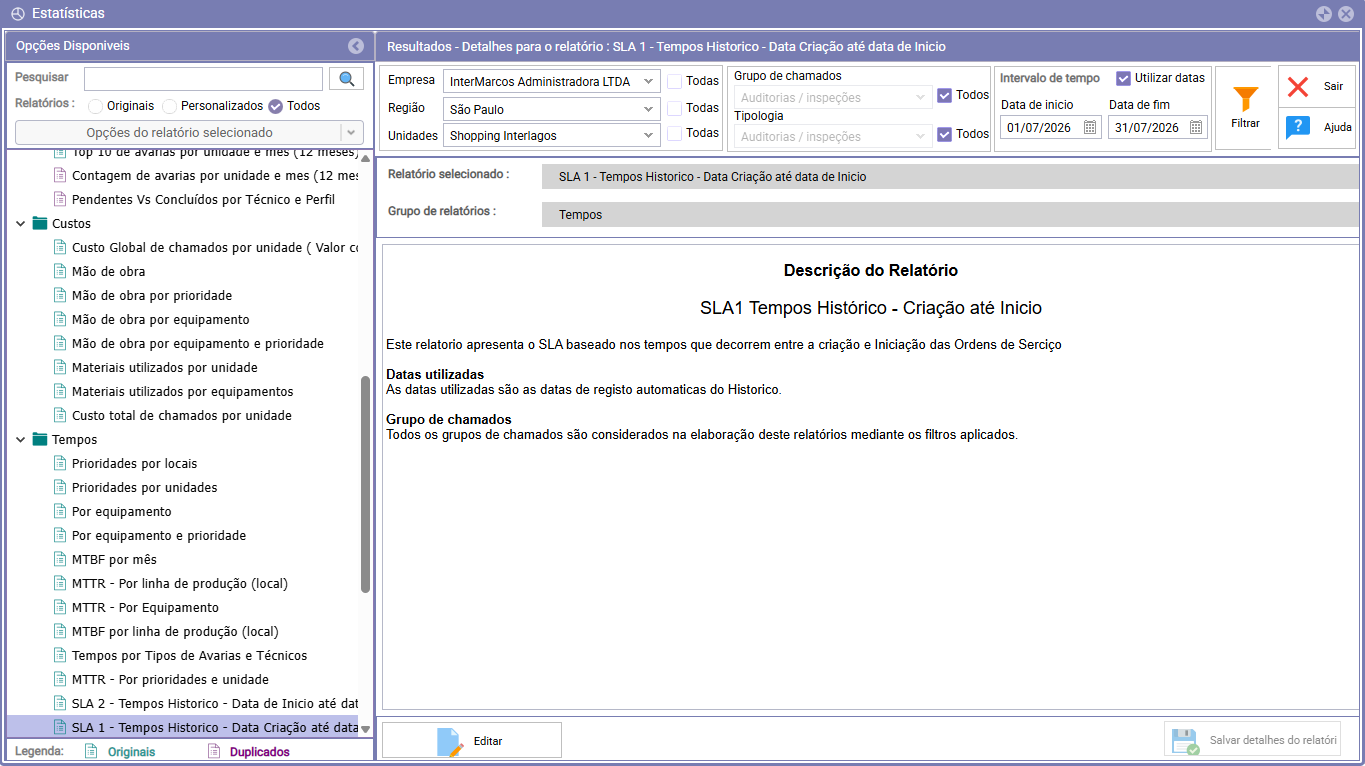Click document icon of Por equipamento

tap(59, 511)
